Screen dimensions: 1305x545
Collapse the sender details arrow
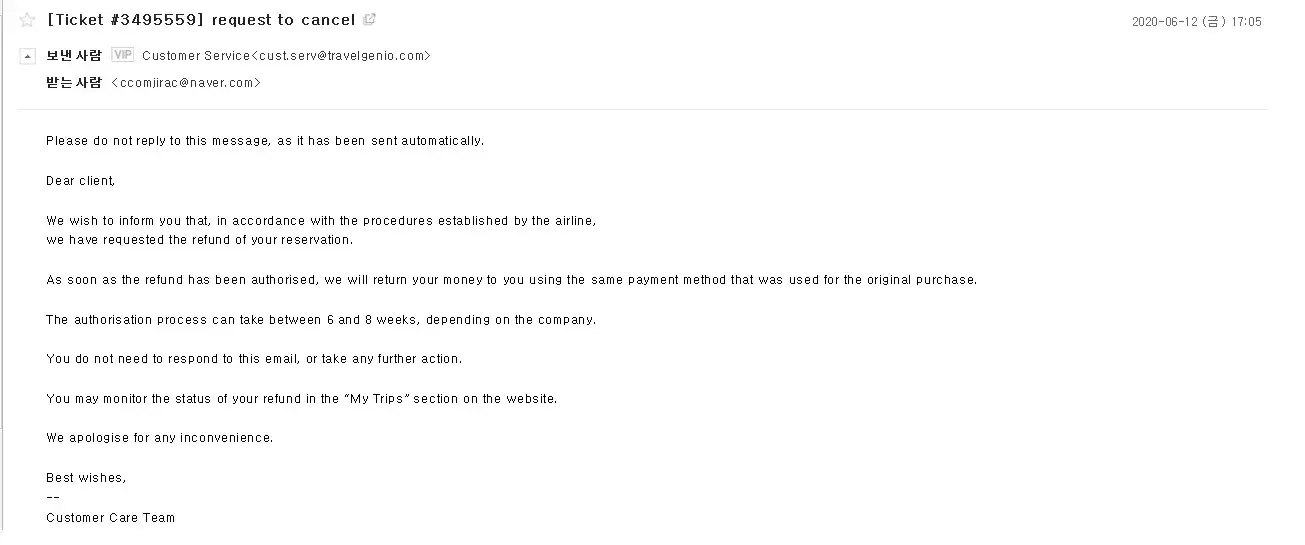28,56
